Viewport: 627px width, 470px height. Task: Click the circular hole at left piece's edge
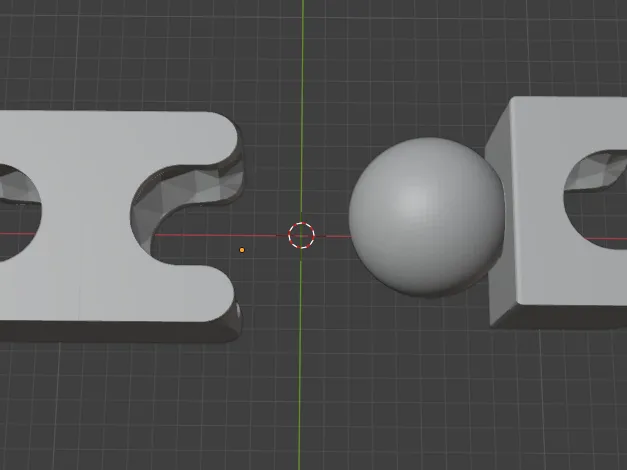pos(18,212)
